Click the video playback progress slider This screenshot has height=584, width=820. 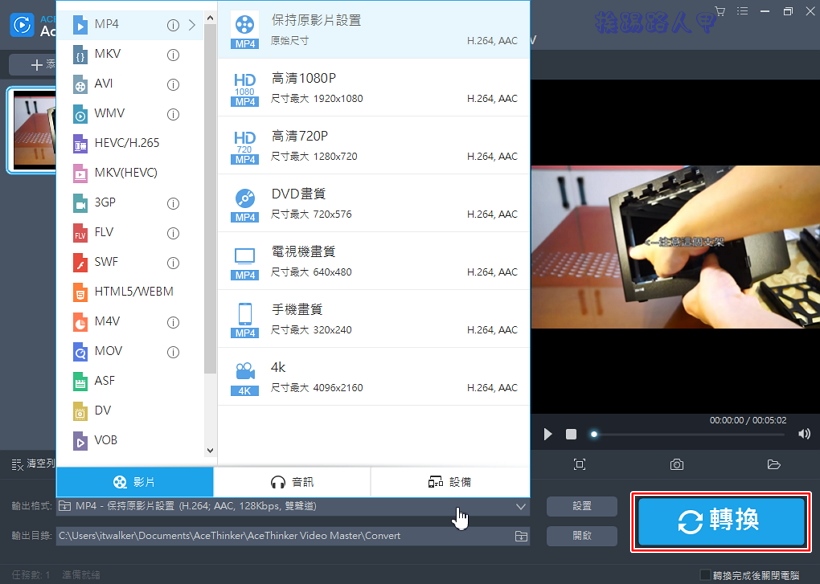pos(690,434)
